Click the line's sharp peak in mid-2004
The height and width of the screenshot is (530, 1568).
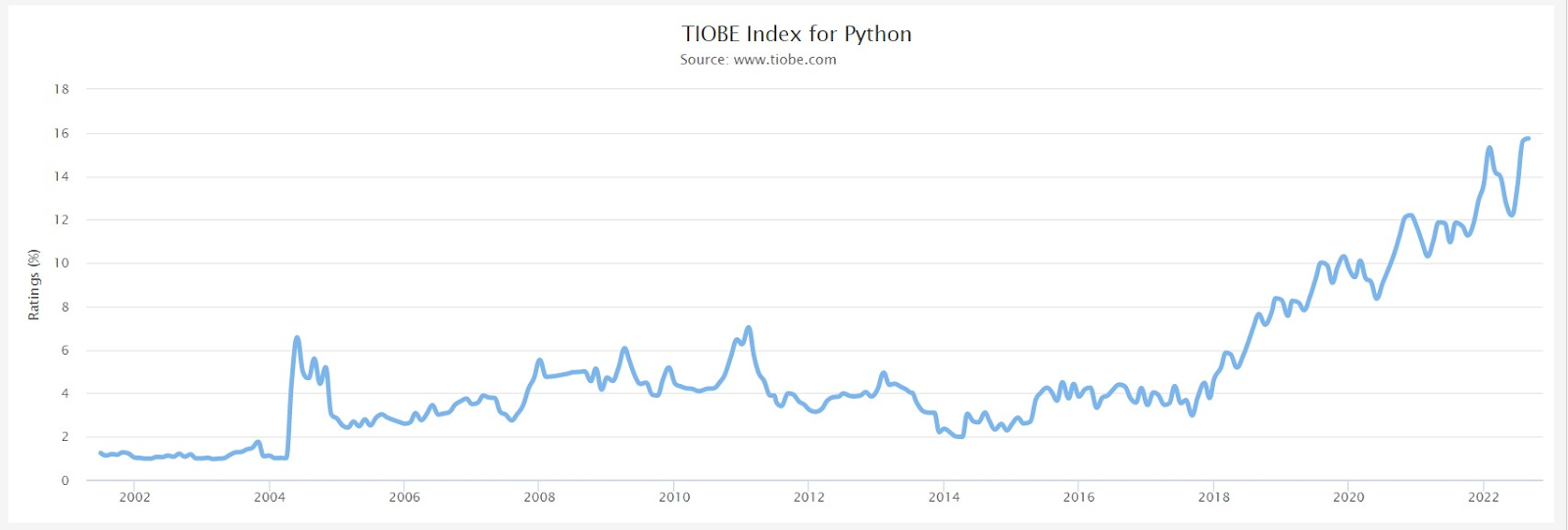[x=297, y=338]
